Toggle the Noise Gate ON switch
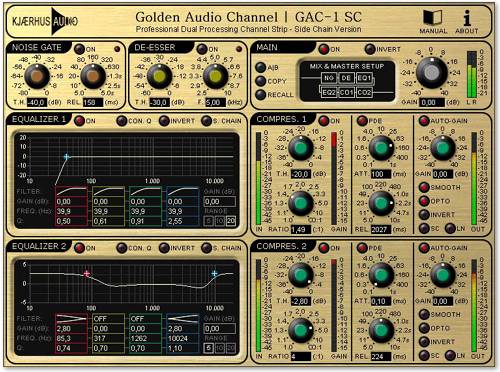Screen dimensions: 500x372 pyautogui.click(x=79, y=49)
